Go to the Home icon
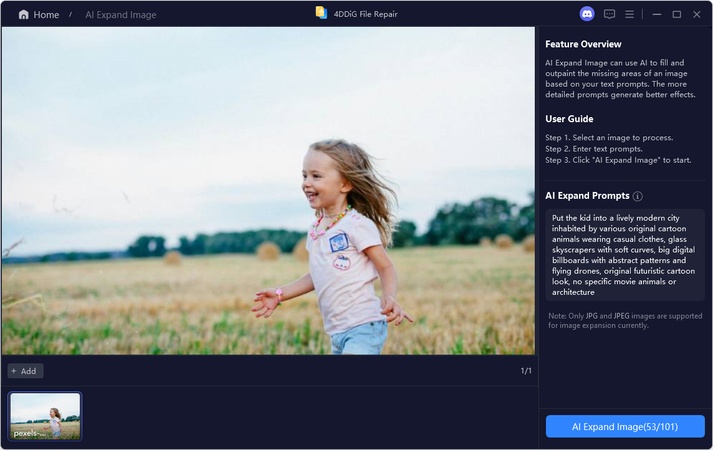Viewport: 713px width, 450px height. [23, 15]
